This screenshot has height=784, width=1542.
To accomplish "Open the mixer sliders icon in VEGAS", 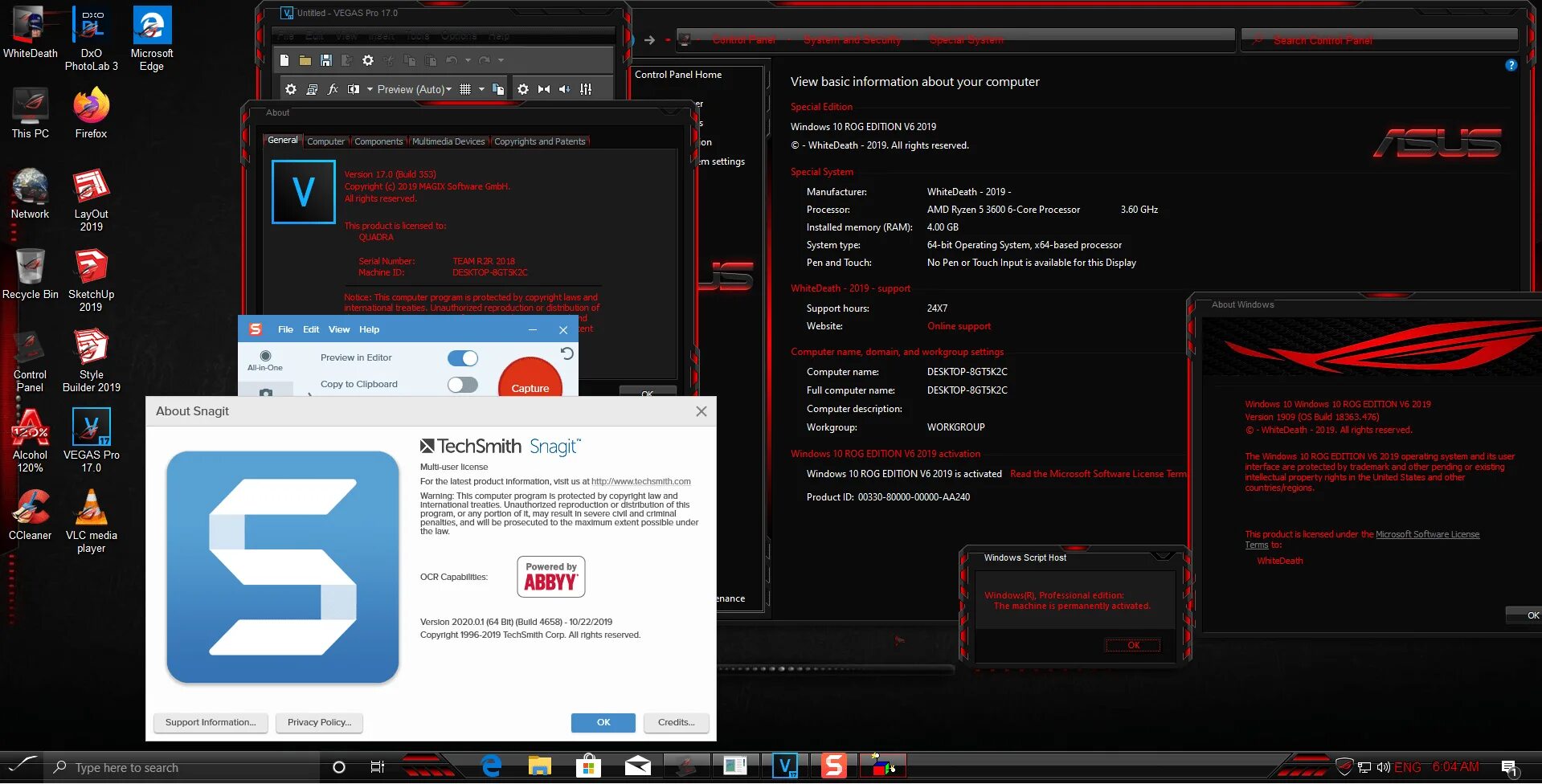I will pos(586,89).
